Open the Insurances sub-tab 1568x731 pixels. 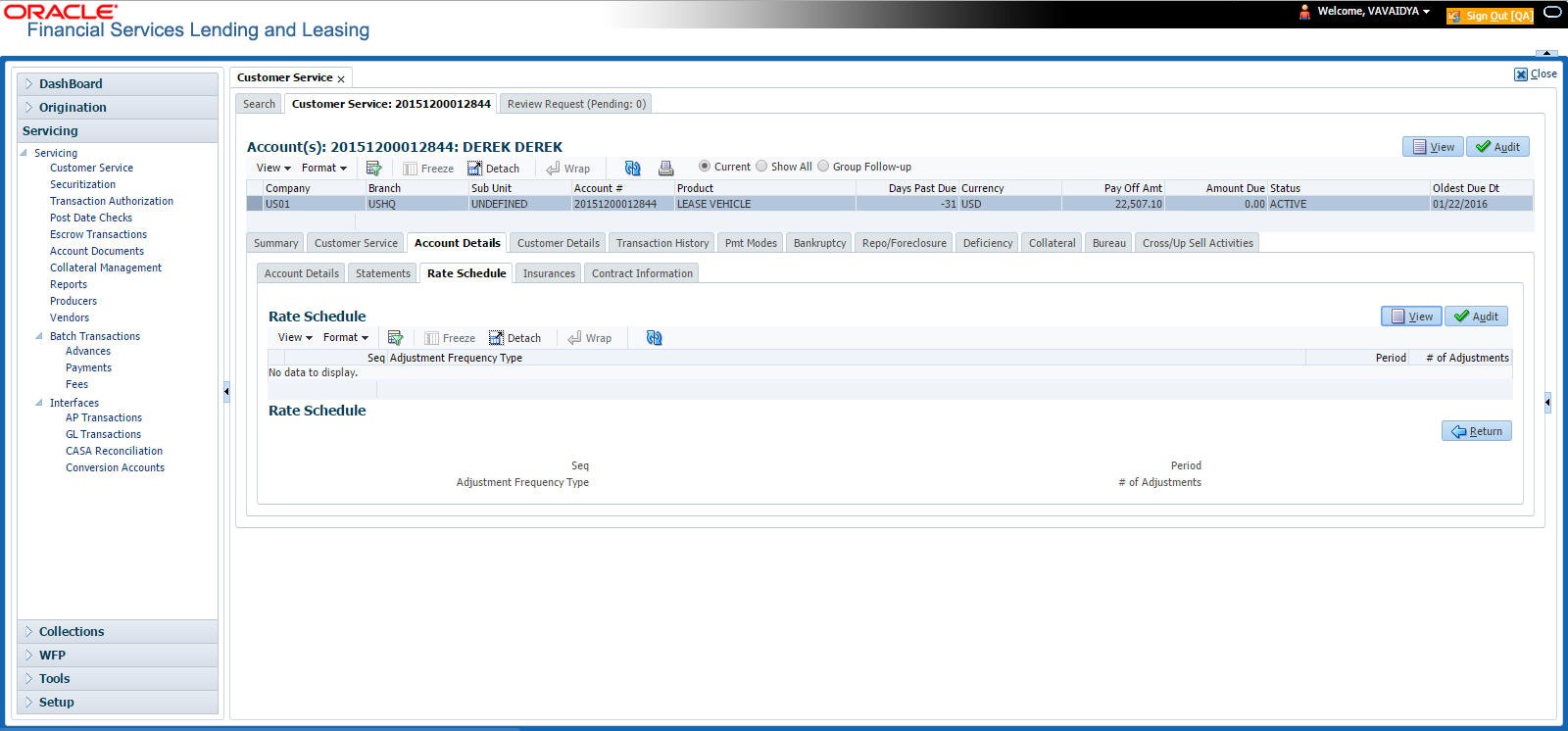coord(549,273)
